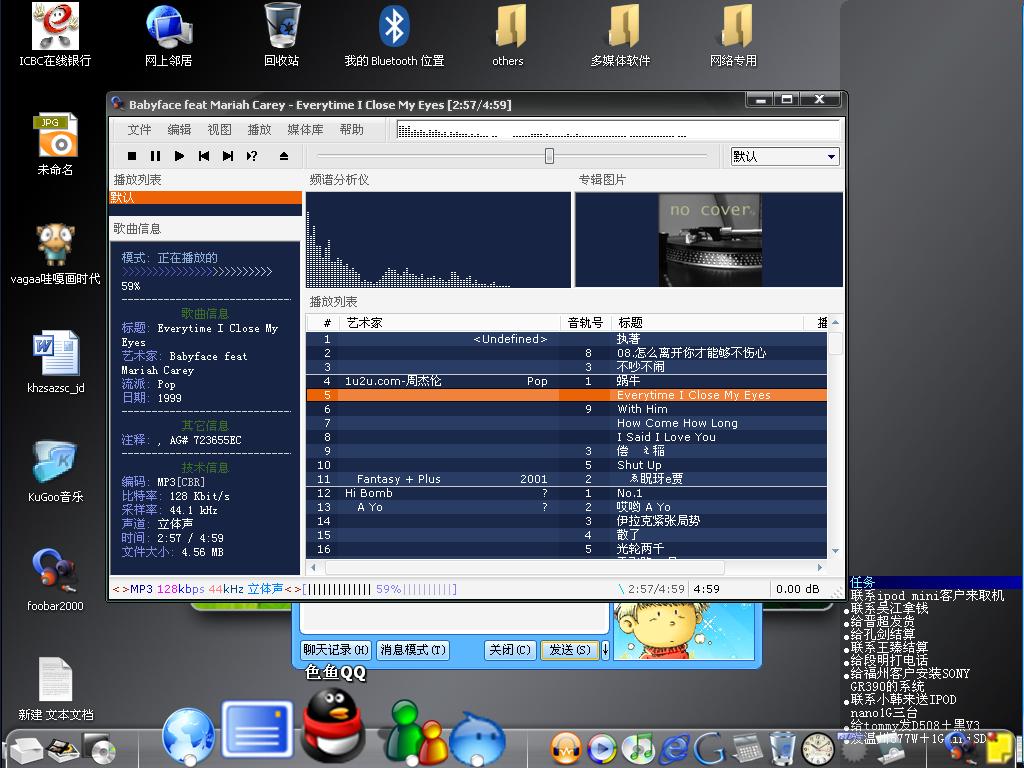The image size is (1024, 768).
Task: Select the track 光轮两千
Action: tap(566, 549)
